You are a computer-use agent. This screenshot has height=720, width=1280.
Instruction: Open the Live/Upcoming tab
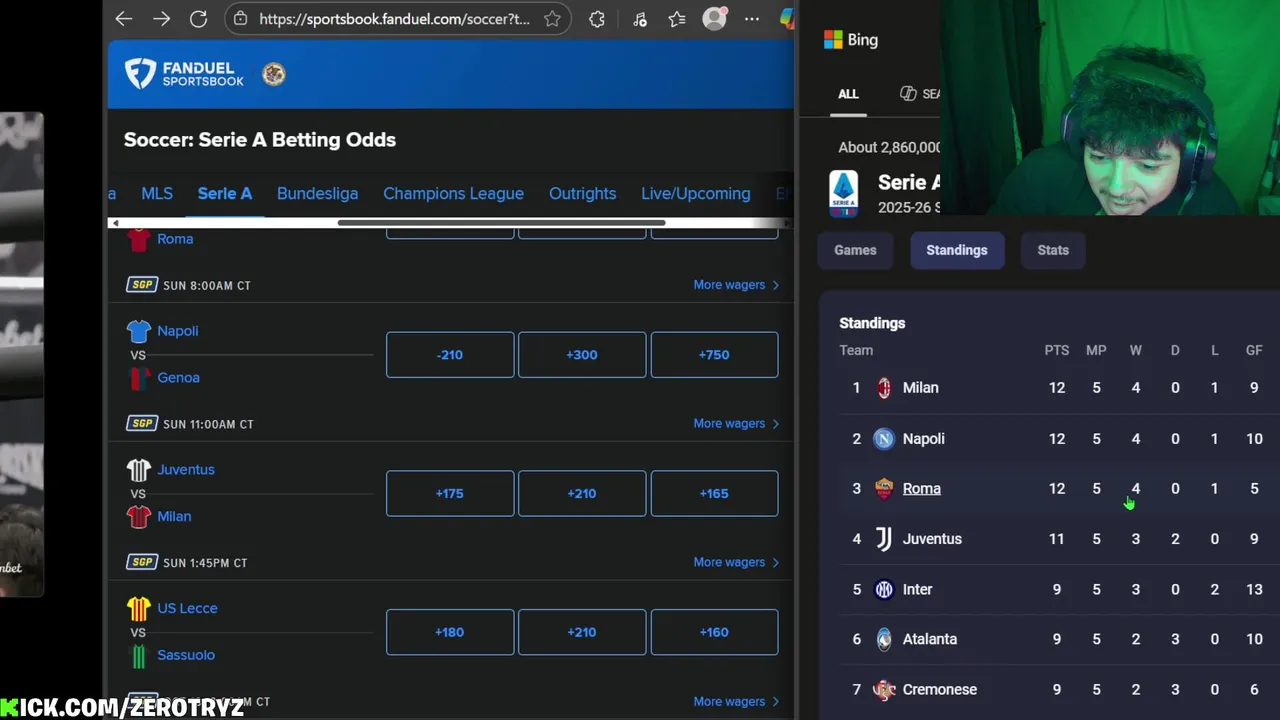(696, 194)
